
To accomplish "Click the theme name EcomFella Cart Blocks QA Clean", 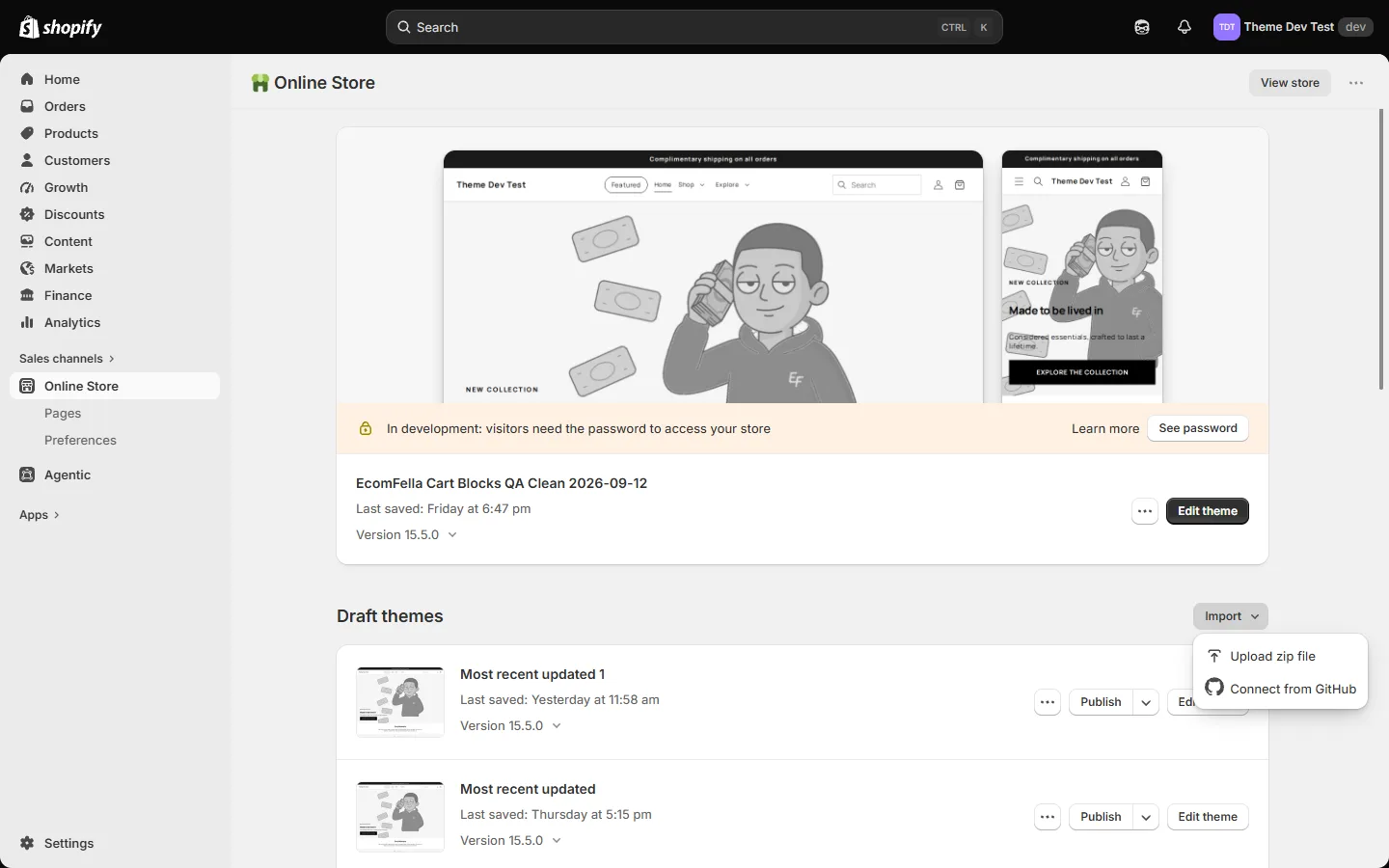I will pos(502,483).
